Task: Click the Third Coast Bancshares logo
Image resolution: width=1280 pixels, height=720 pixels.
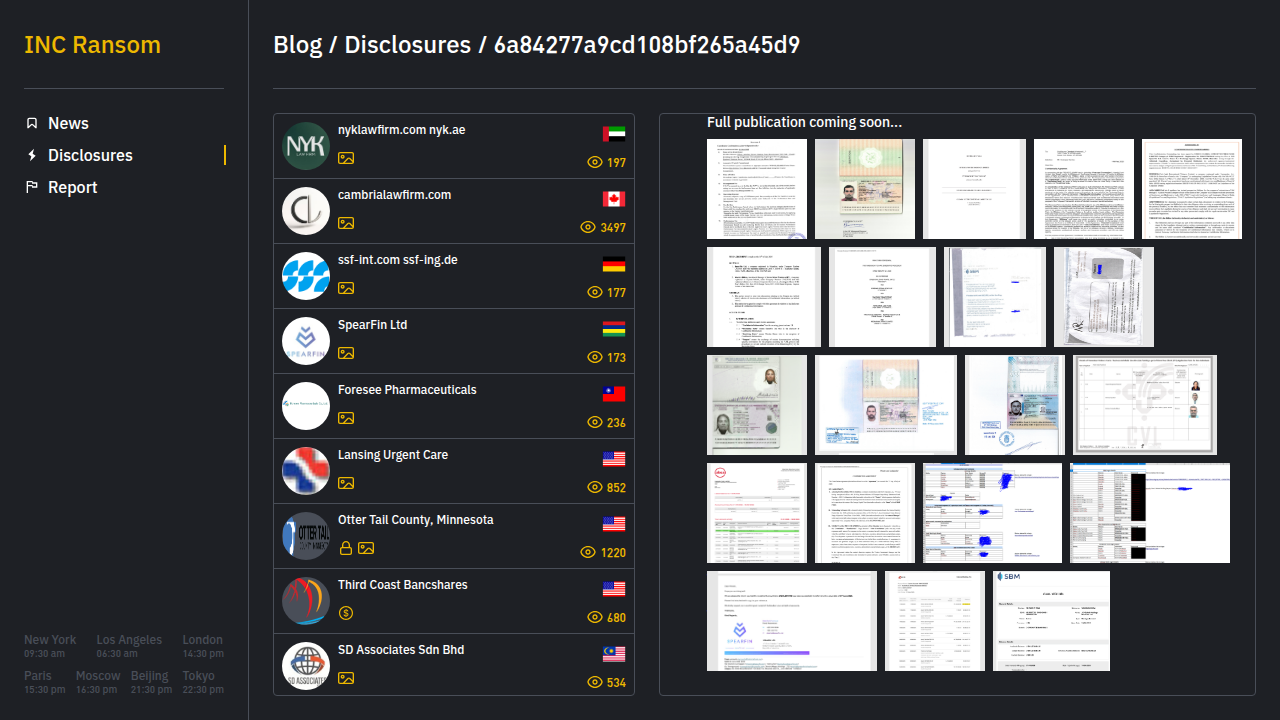Action: tap(306, 601)
